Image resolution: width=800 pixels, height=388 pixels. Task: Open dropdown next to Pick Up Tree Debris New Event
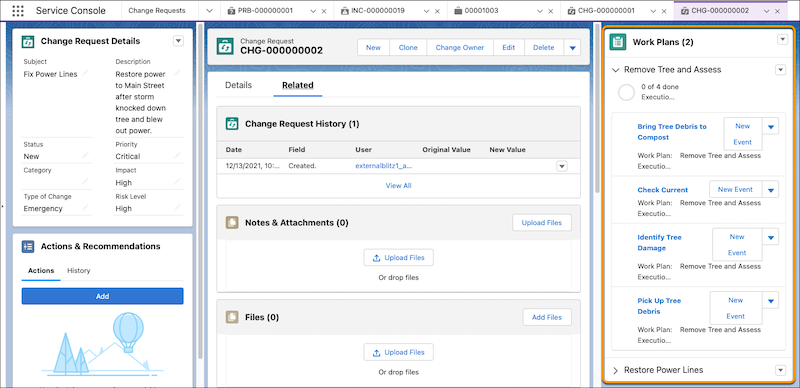tap(770, 300)
